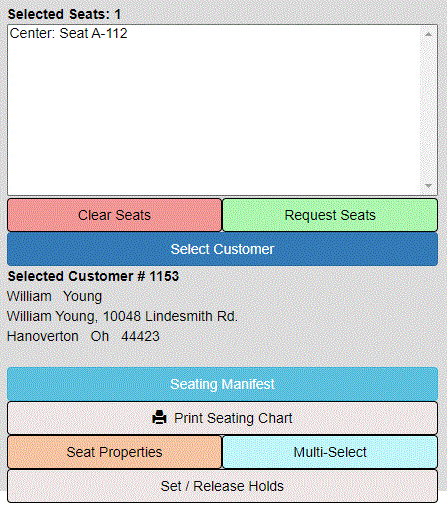Click the address line 10048 Lindesmith Rd.
This screenshot has height=510, width=447.
tap(170, 316)
